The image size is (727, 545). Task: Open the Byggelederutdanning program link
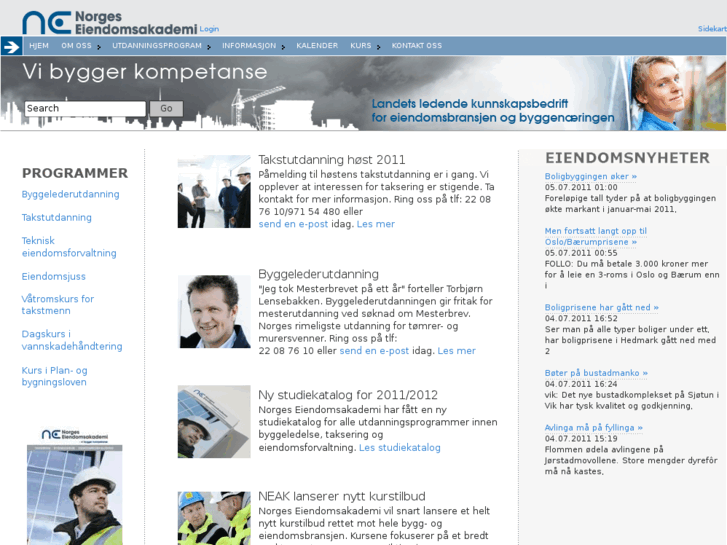click(70, 194)
